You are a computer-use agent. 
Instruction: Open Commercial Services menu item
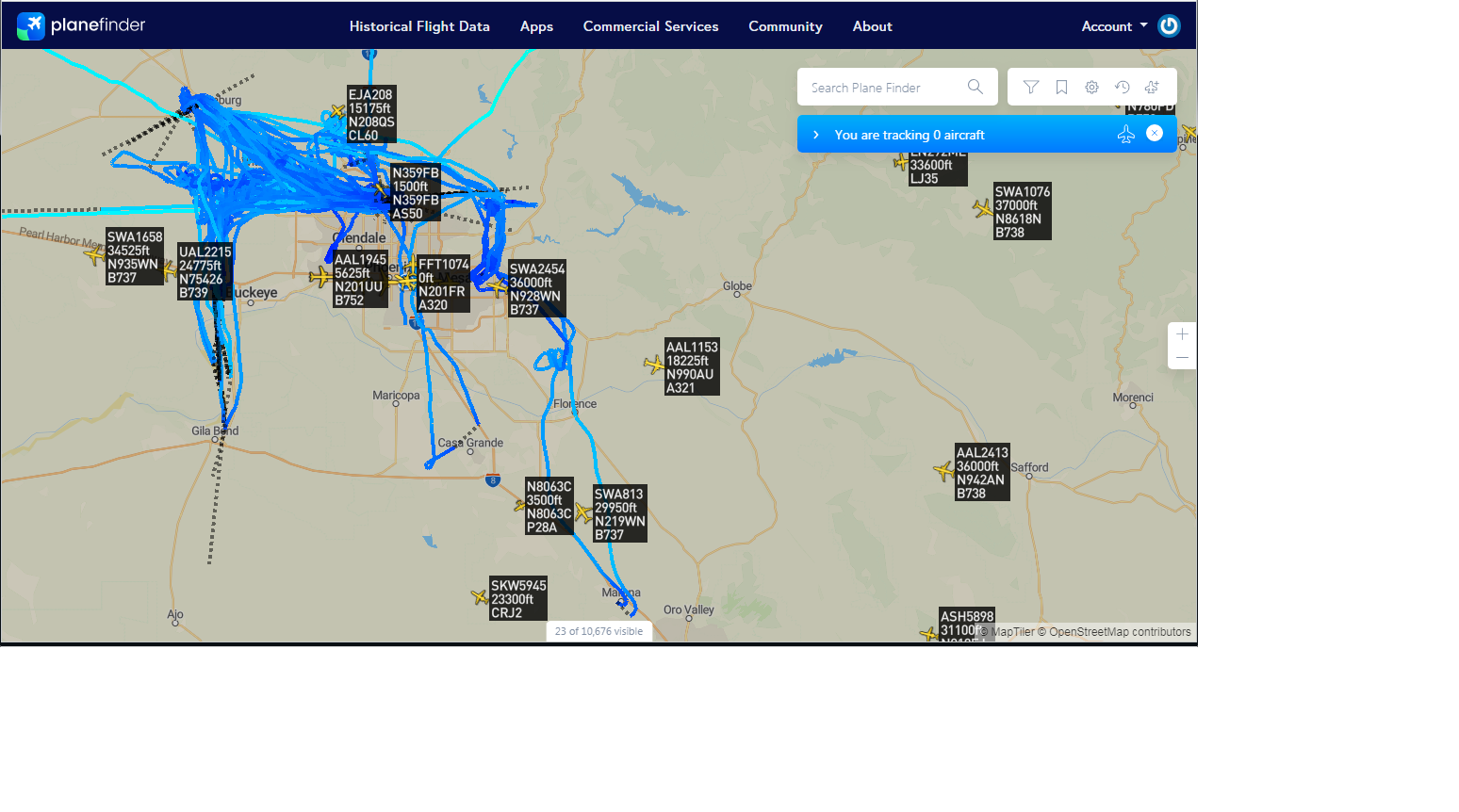650,26
